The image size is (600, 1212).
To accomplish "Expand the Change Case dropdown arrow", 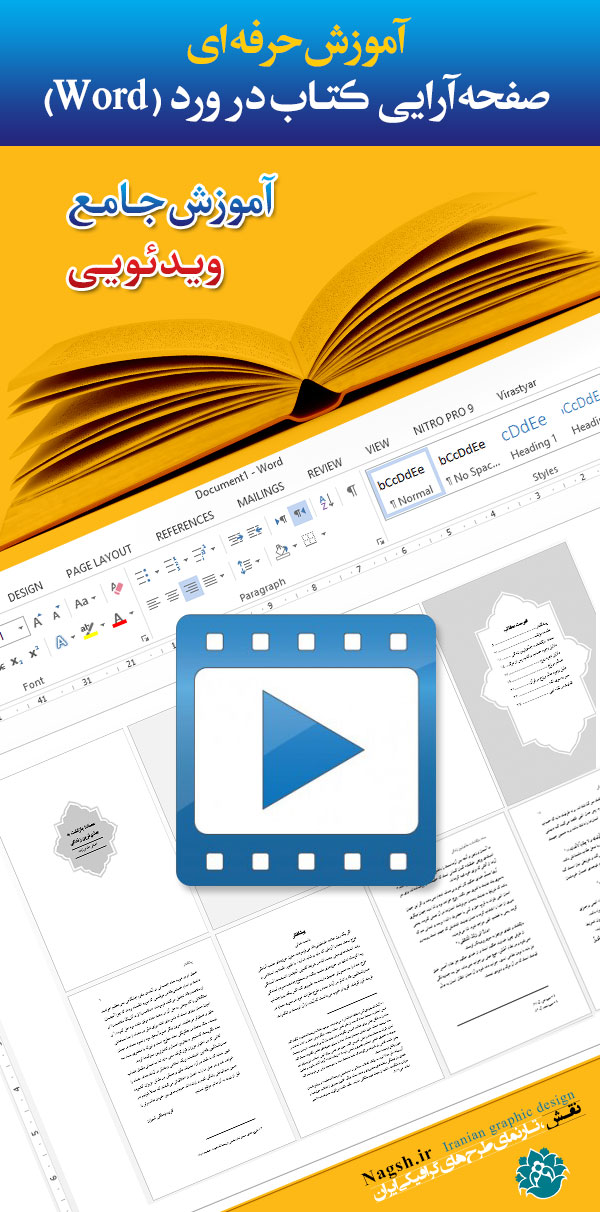I will point(94,598).
